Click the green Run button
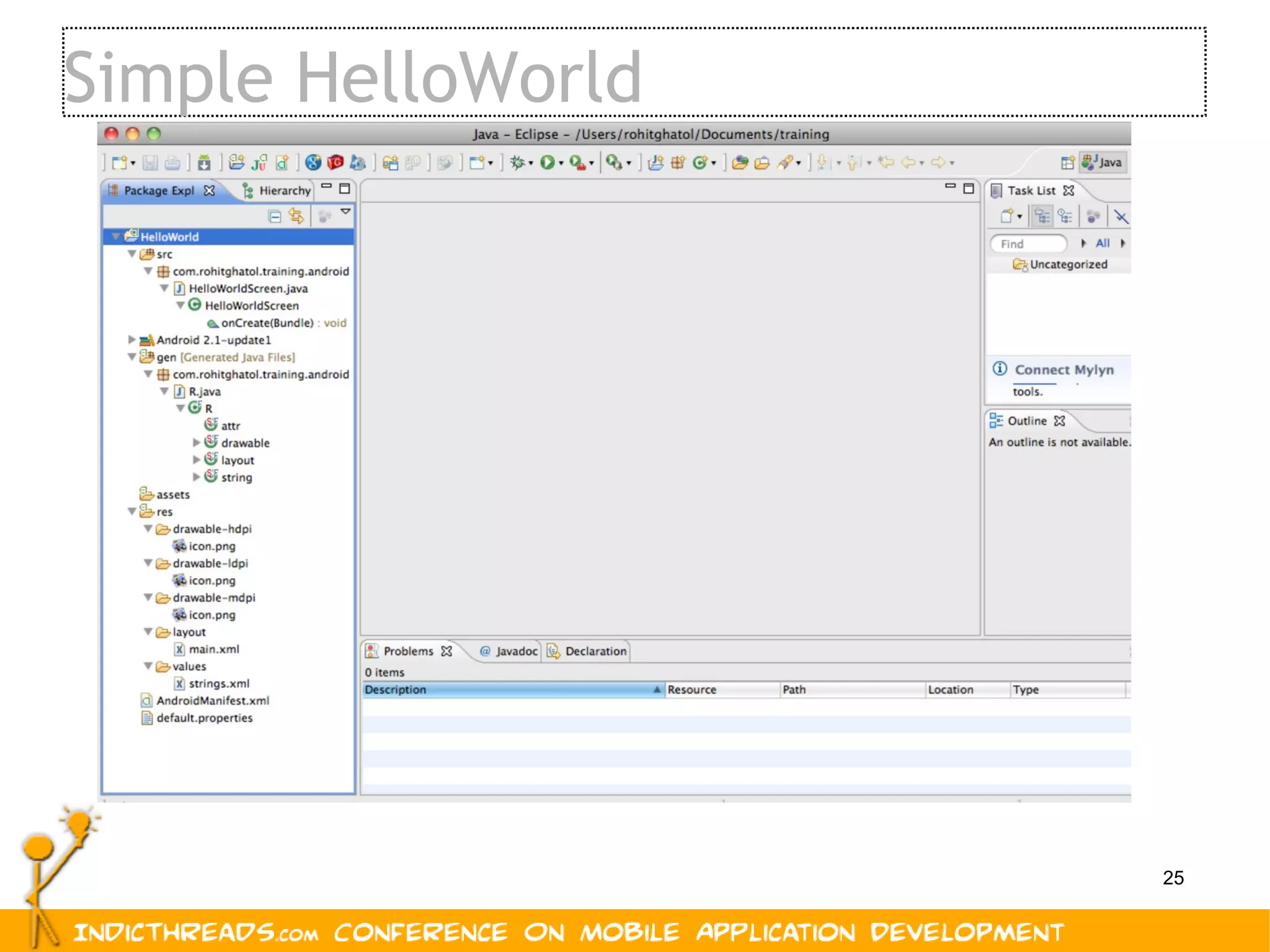The height and width of the screenshot is (952, 1270). pos(548,162)
